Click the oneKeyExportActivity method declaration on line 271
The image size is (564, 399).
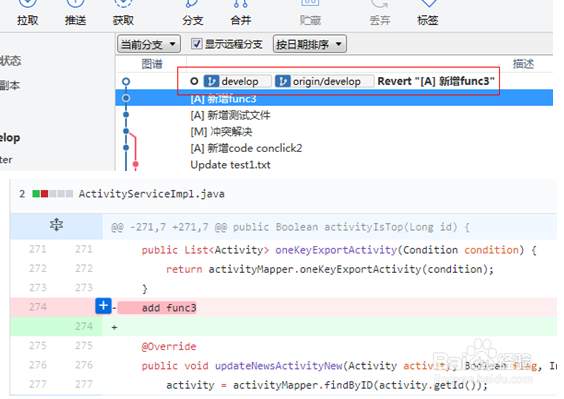[x=339, y=250]
